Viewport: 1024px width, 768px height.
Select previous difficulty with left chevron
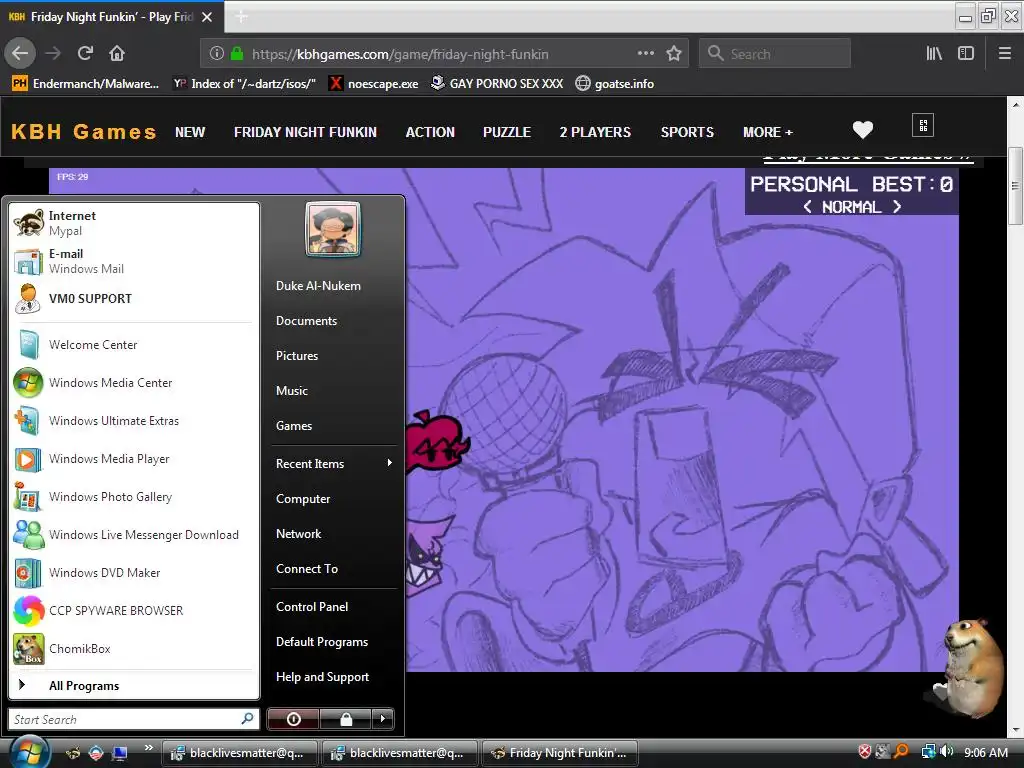click(808, 207)
